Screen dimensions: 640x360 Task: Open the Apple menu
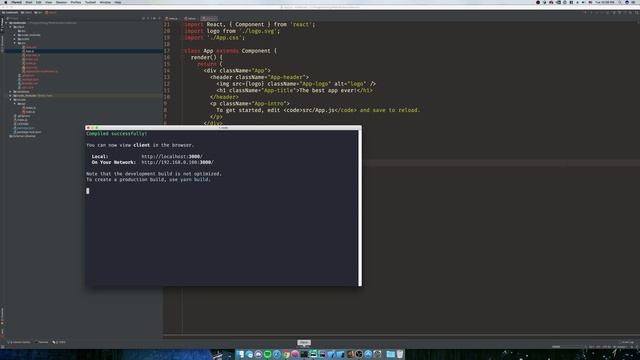[6, 2]
